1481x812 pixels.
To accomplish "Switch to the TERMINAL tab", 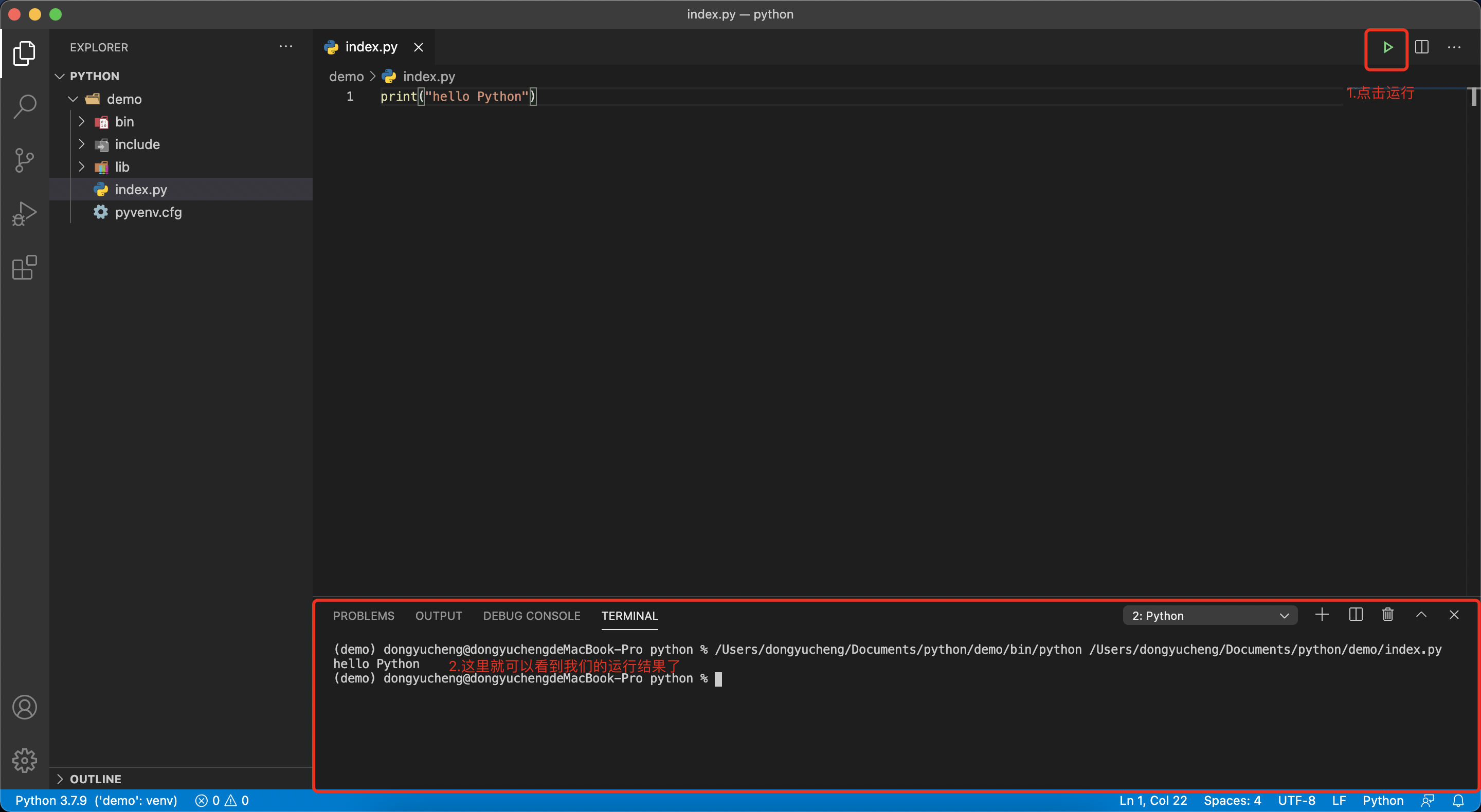I will pyautogui.click(x=629, y=616).
